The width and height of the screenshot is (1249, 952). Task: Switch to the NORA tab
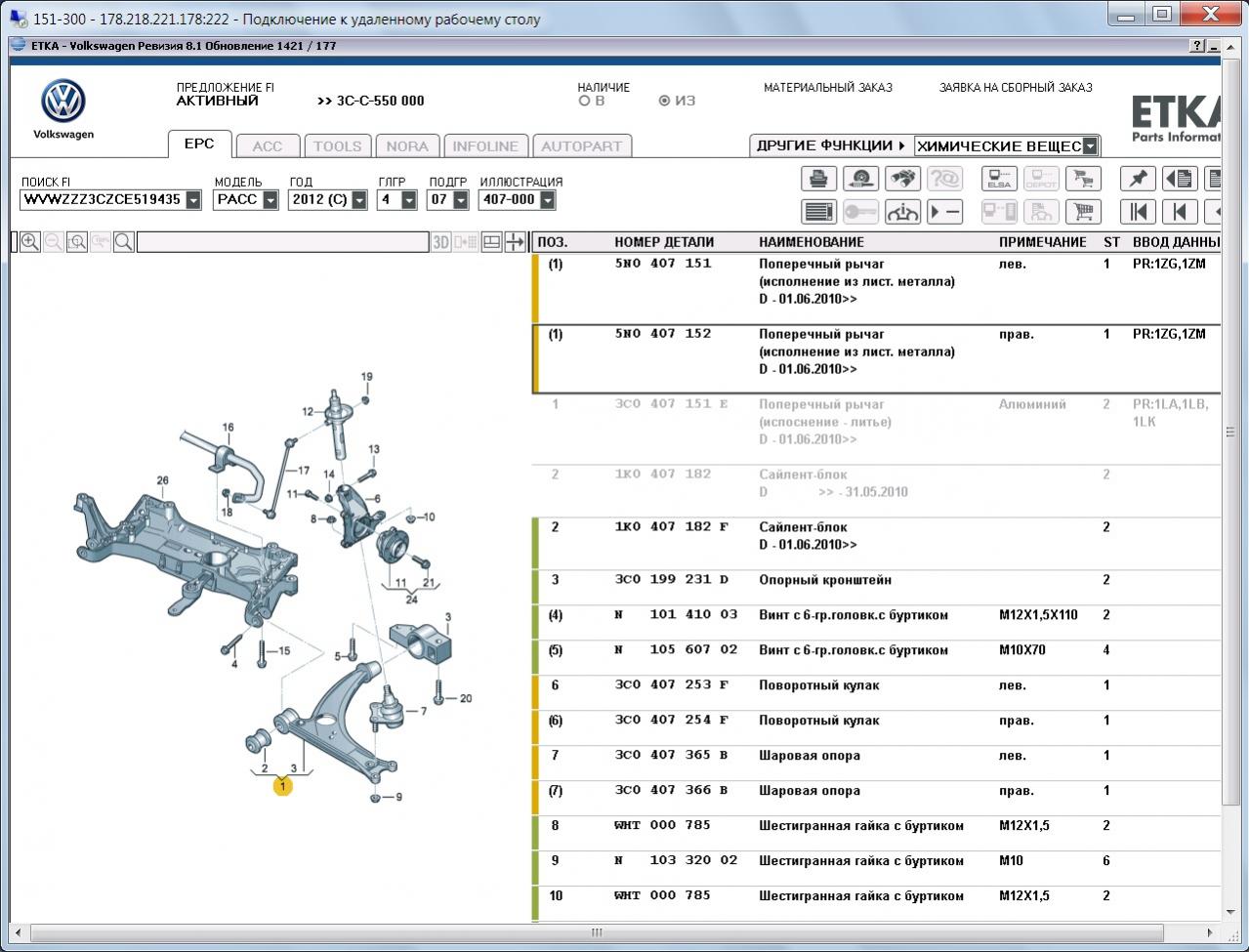(x=407, y=146)
